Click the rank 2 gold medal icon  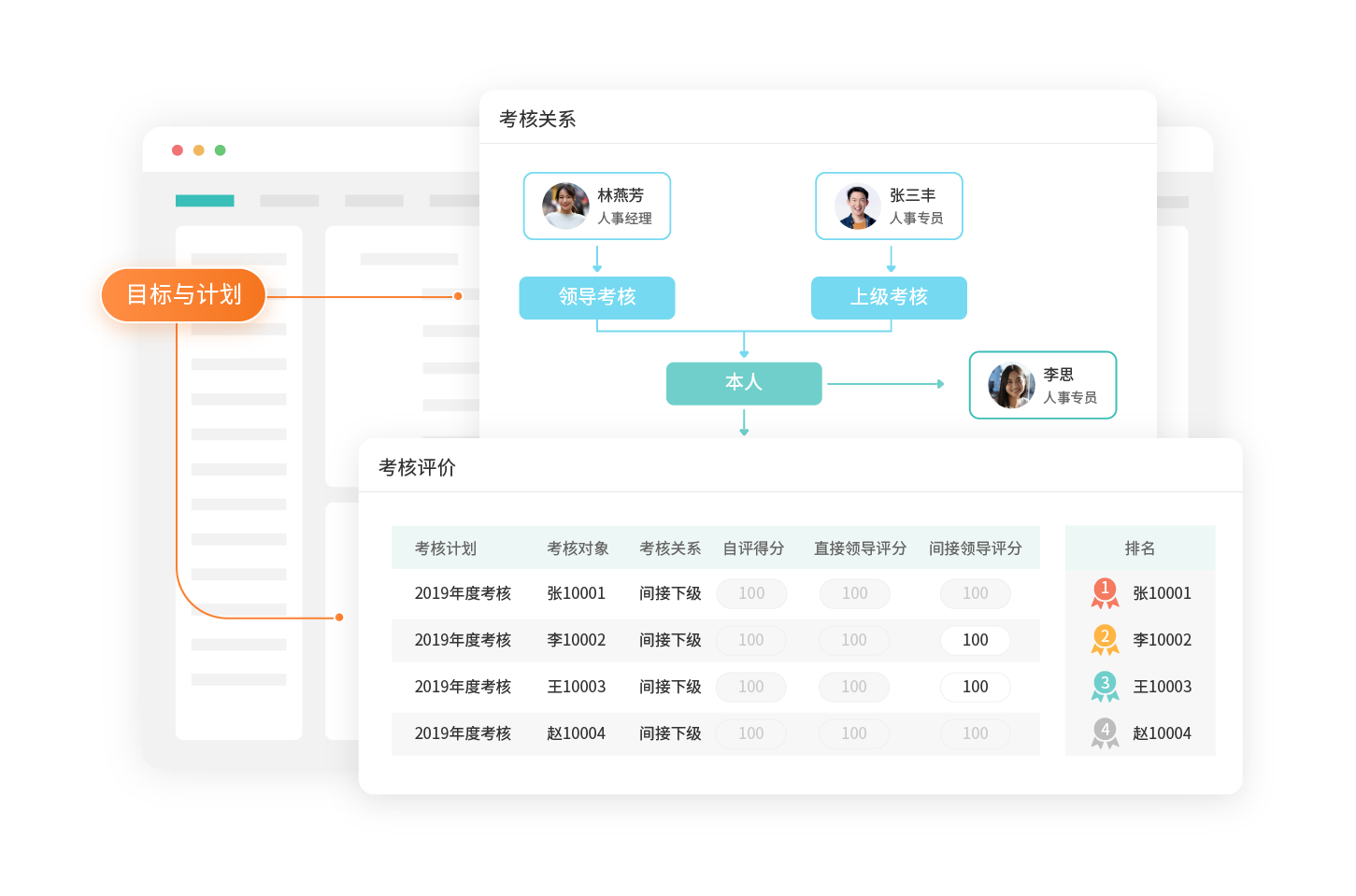1105,639
